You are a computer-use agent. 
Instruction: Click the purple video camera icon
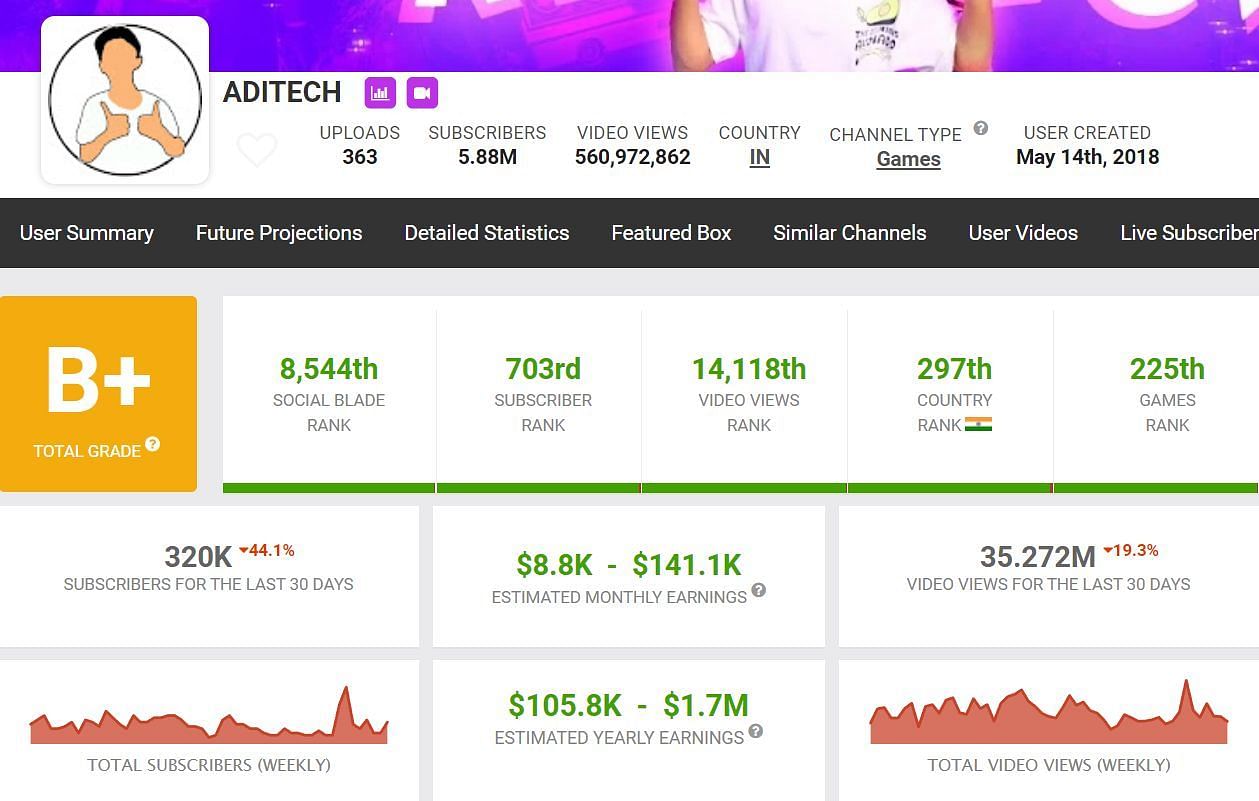pyautogui.click(x=422, y=93)
